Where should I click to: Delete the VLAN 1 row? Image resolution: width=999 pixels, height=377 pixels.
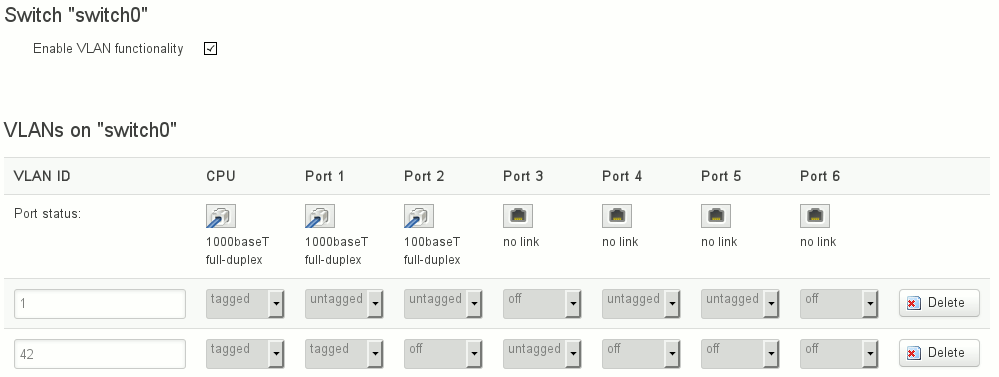pyautogui.click(x=939, y=303)
